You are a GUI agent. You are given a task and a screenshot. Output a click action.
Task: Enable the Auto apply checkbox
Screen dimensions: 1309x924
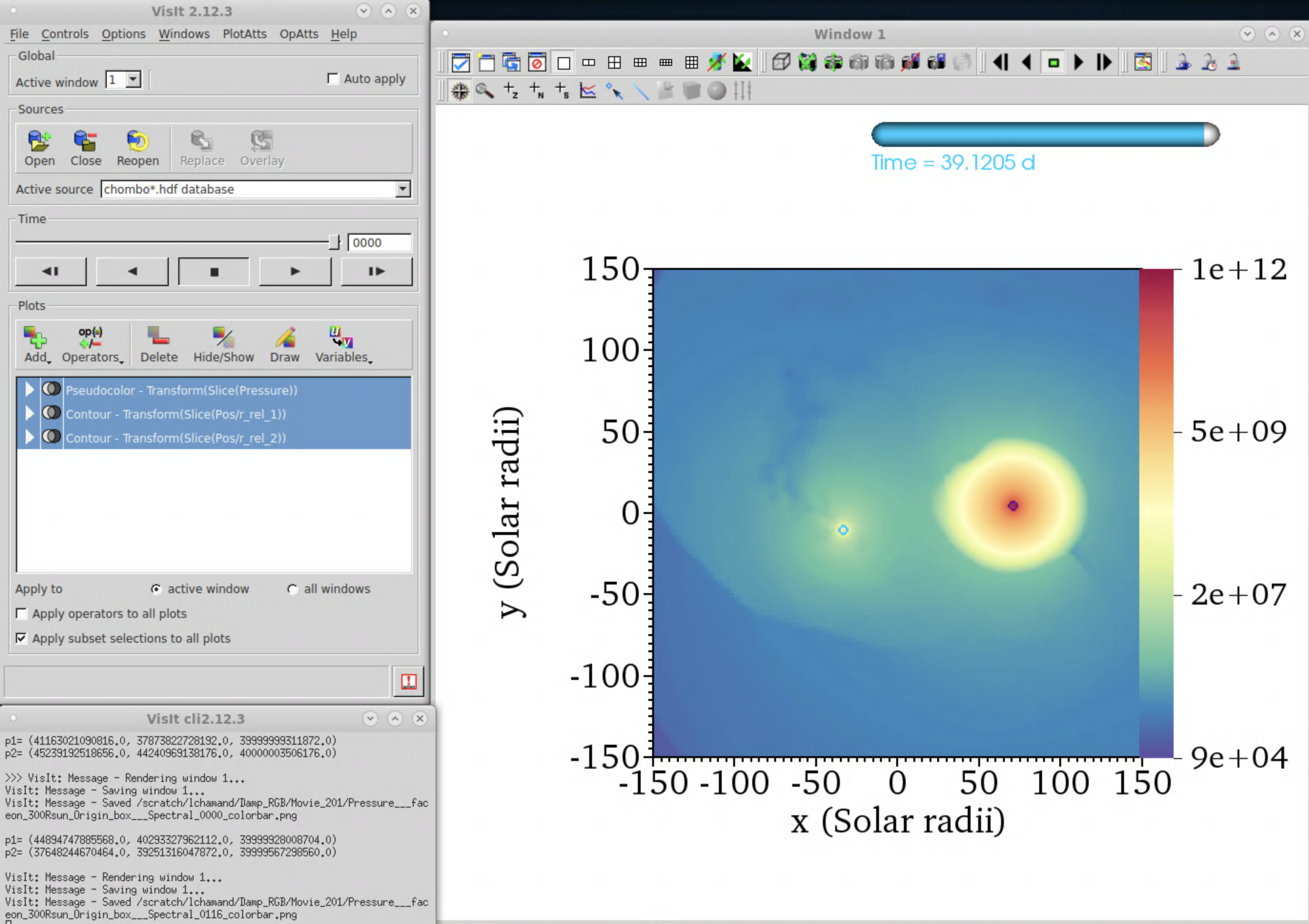click(333, 79)
